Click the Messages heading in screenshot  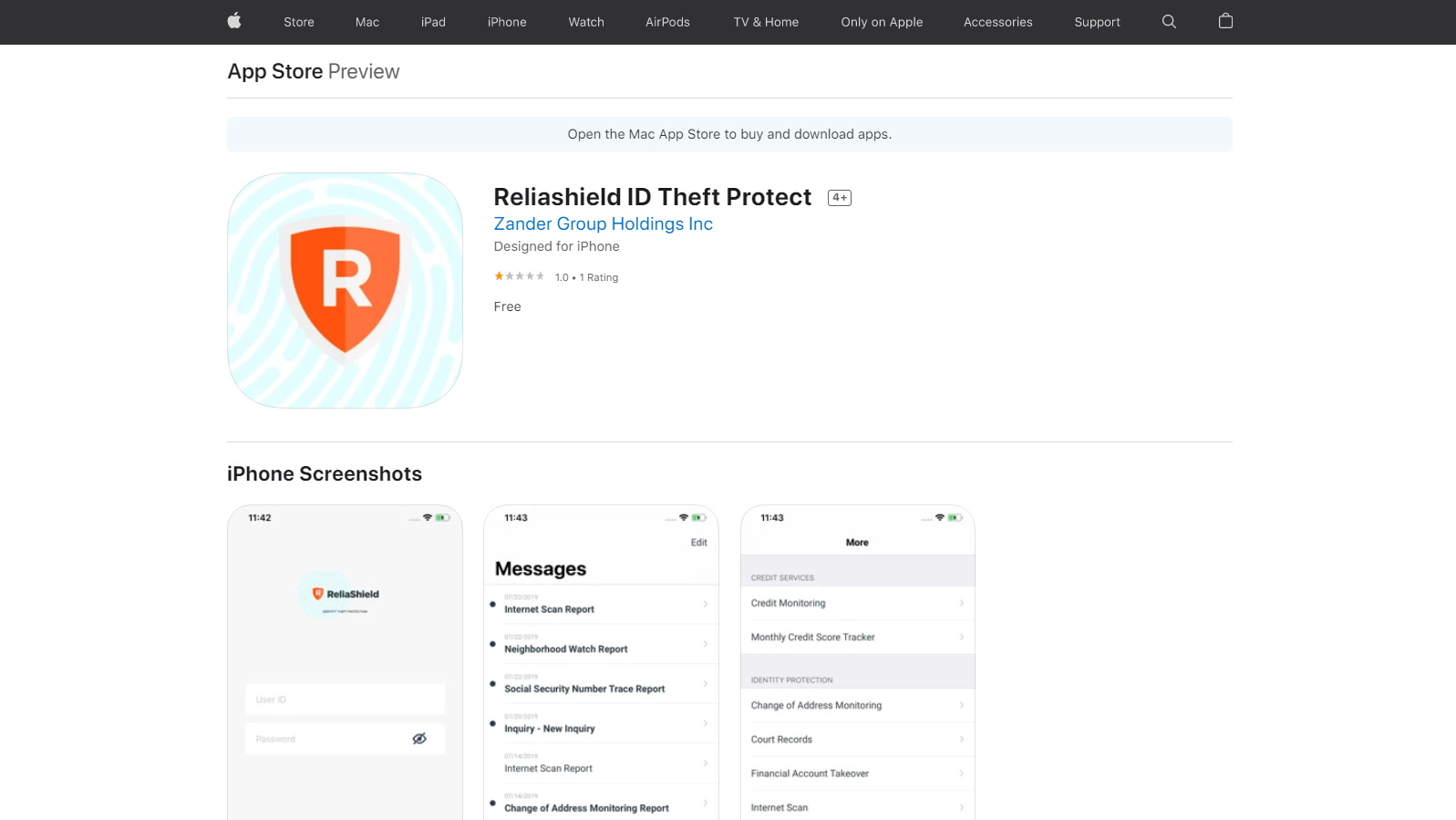pos(541,569)
